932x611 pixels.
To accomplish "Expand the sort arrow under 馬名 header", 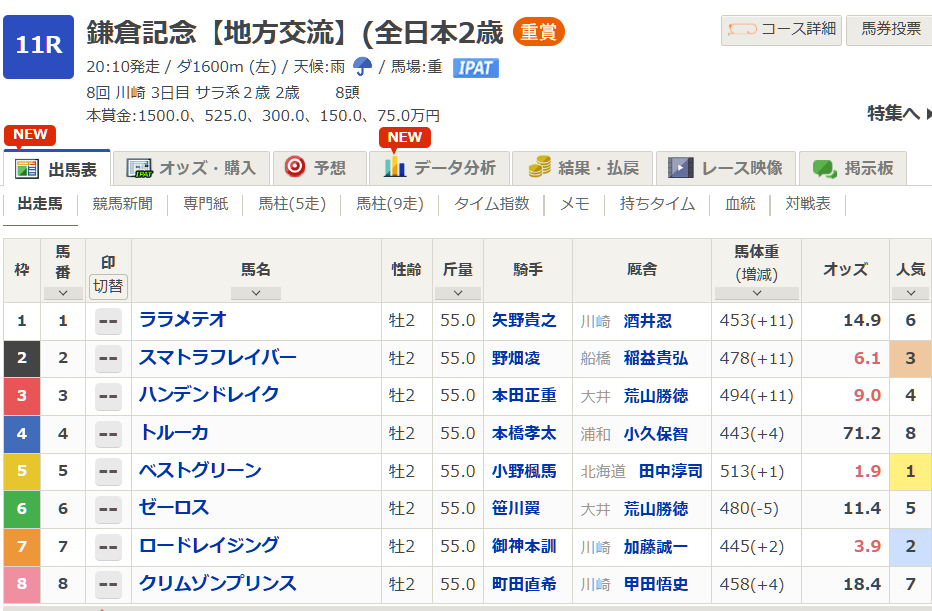I will tap(256, 293).
